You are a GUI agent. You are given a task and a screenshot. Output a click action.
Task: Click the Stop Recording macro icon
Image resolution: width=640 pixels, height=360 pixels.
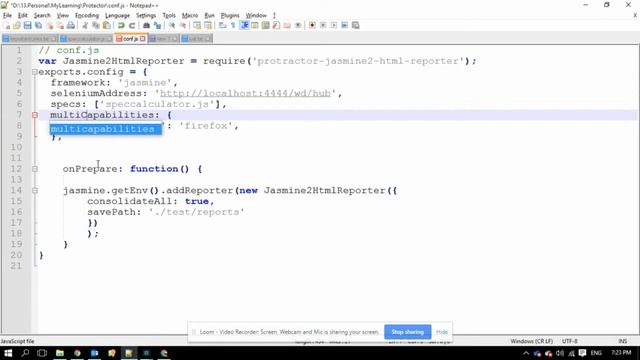point(323,25)
